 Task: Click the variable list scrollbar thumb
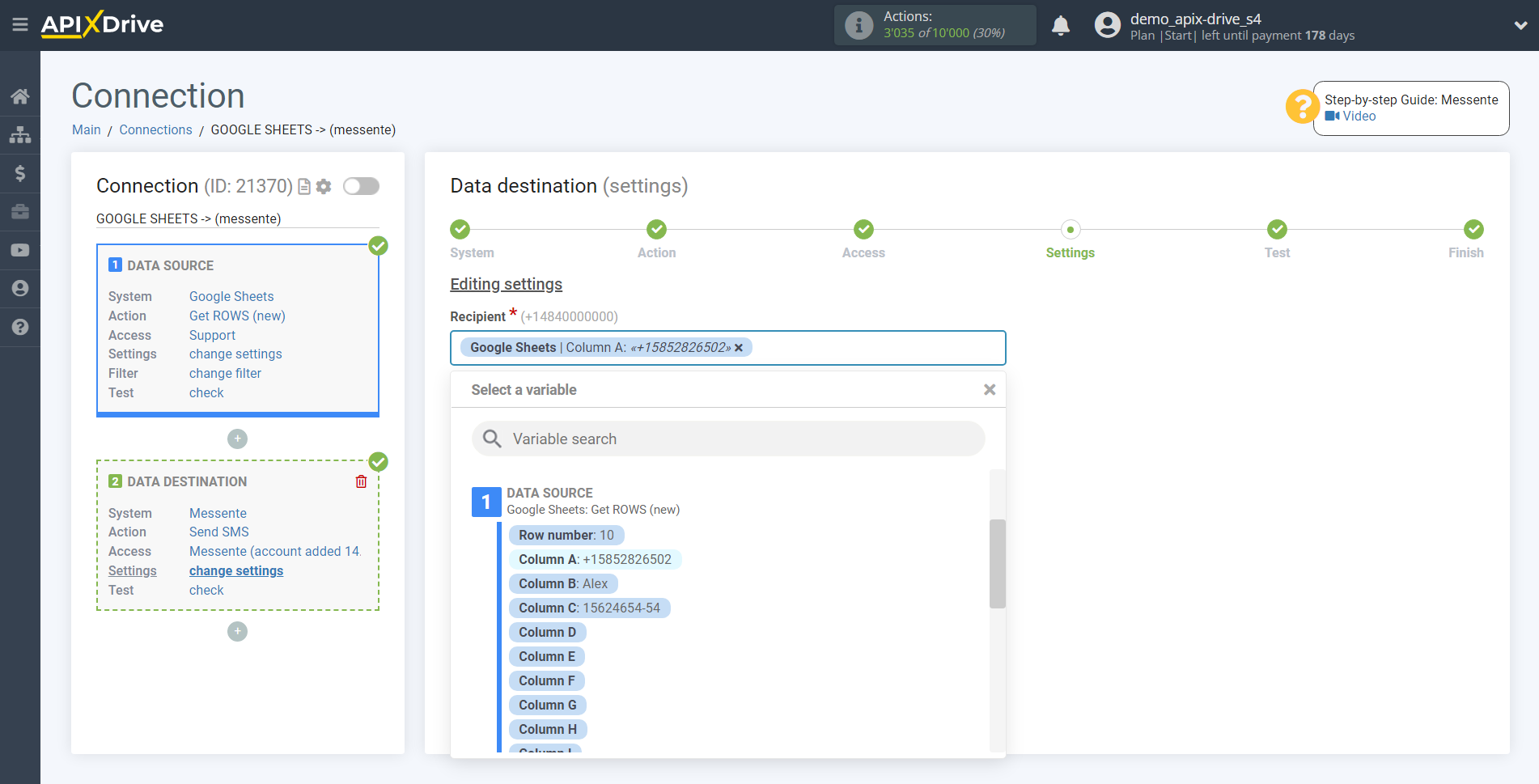pos(997,563)
